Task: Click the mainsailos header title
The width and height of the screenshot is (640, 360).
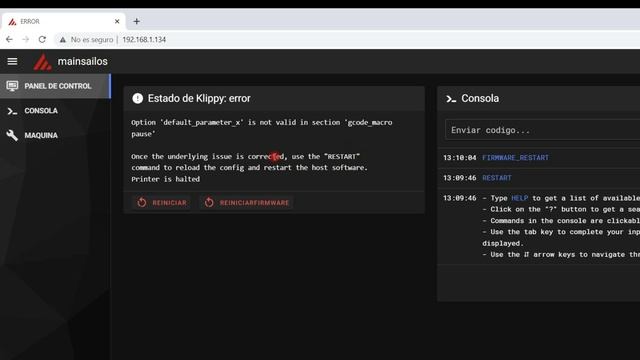Action: [82, 61]
